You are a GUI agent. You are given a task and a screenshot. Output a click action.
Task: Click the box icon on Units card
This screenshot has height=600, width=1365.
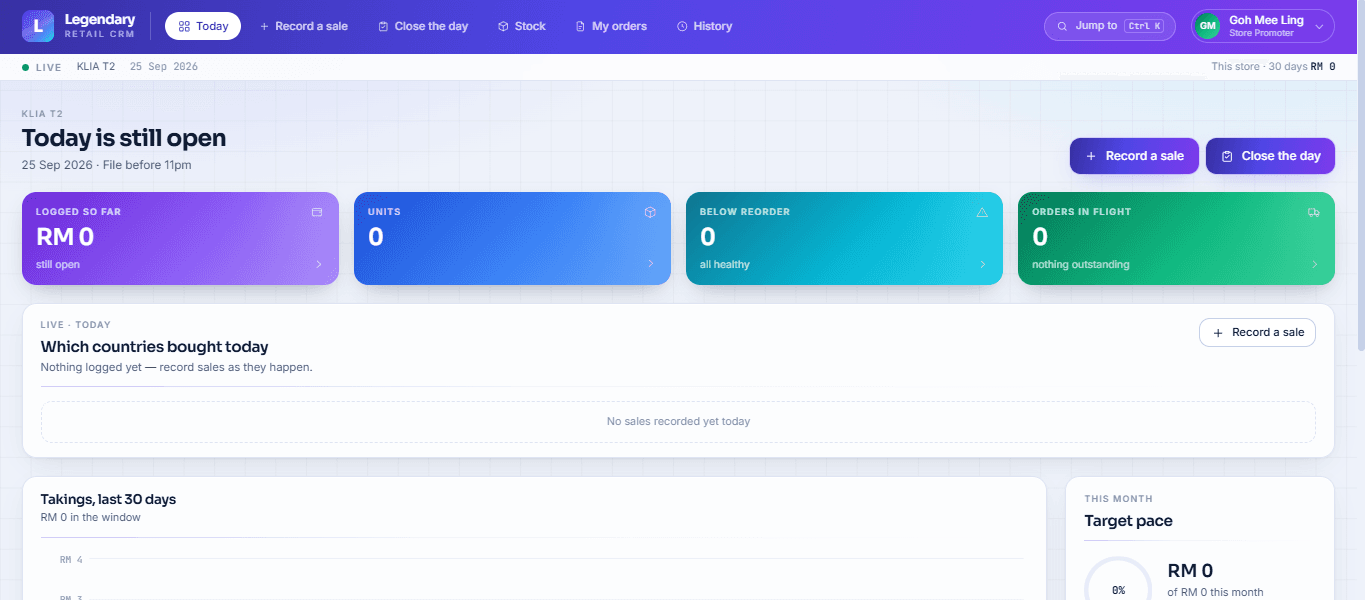[x=650, y=212]
